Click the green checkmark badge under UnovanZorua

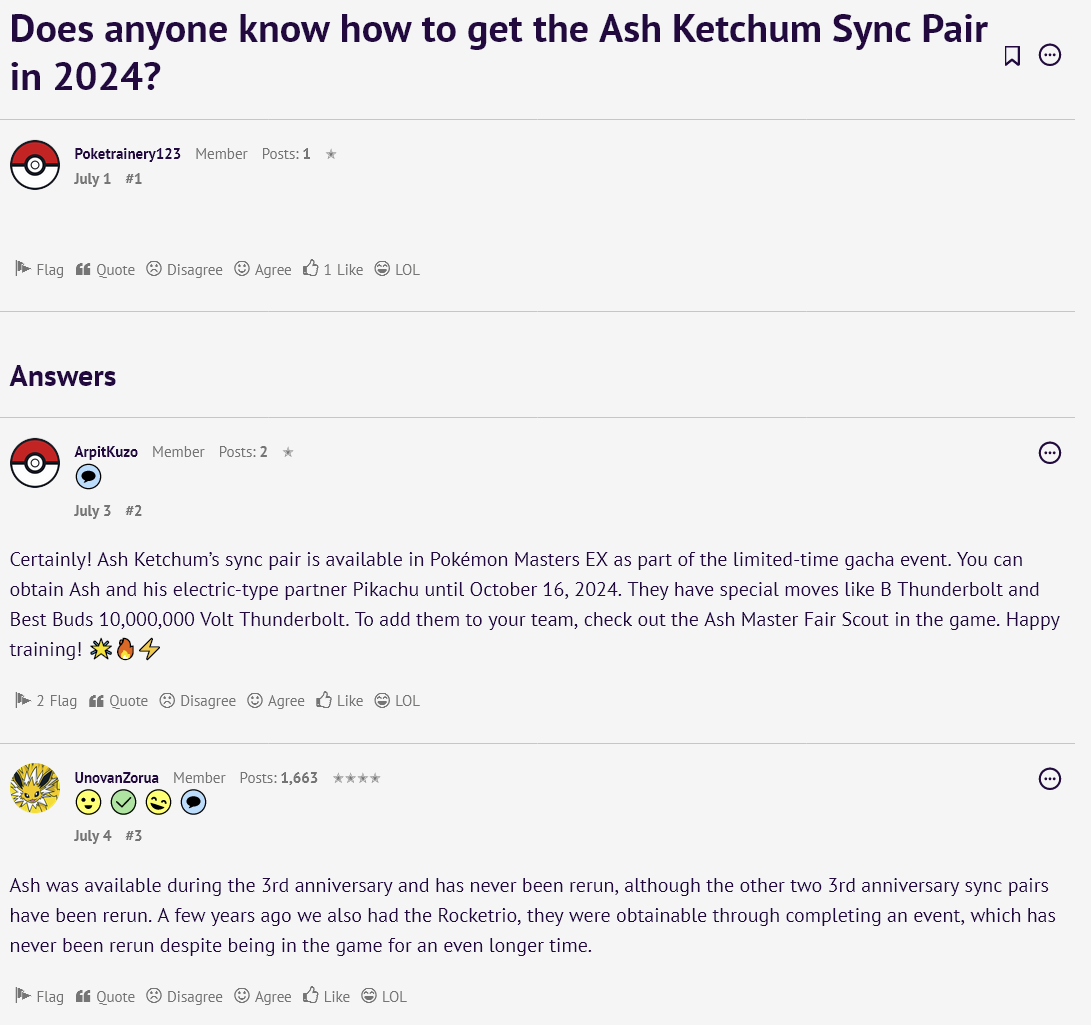123,802
